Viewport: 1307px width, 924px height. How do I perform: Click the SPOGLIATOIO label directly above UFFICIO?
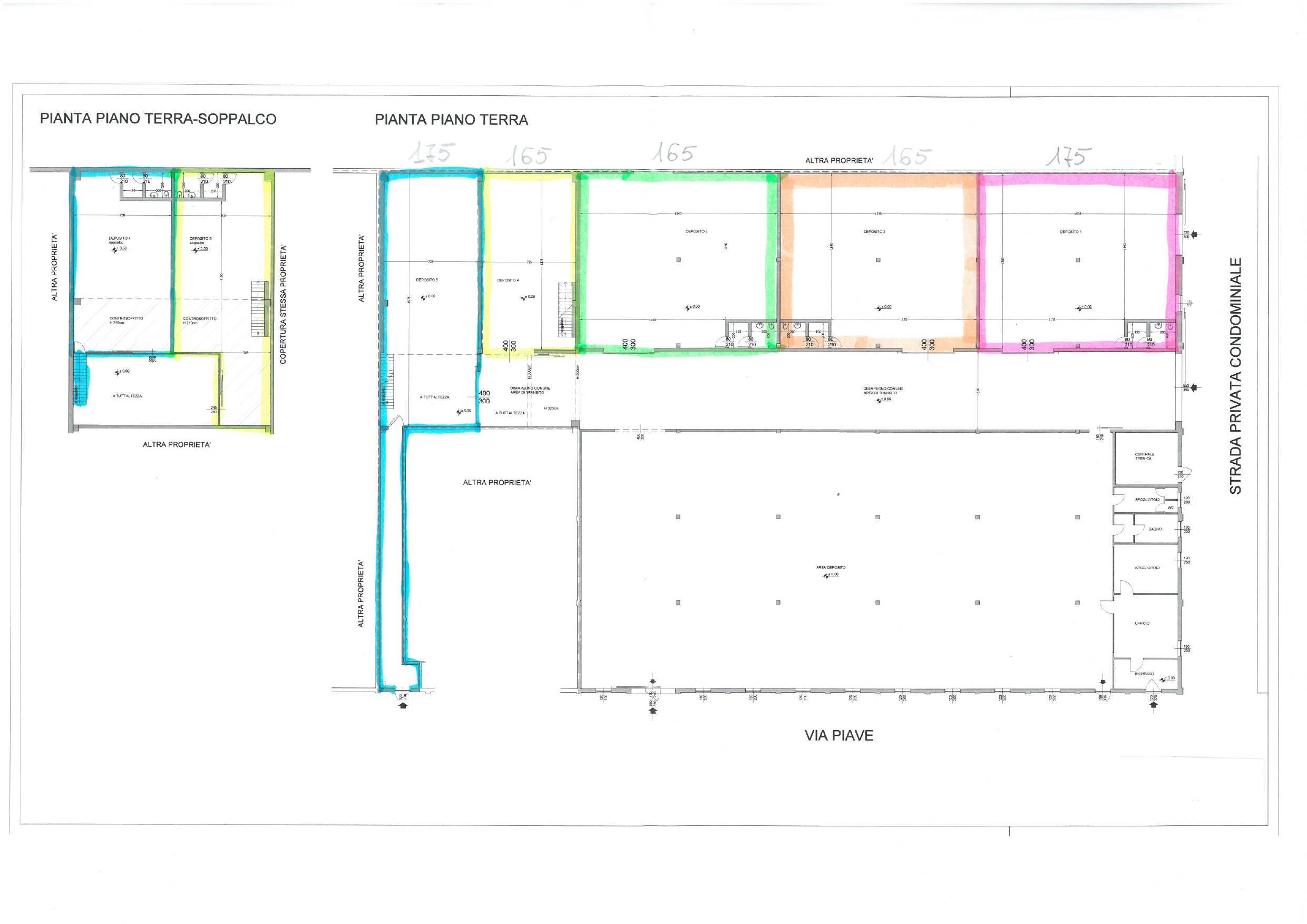click(x=1147, y=568)
